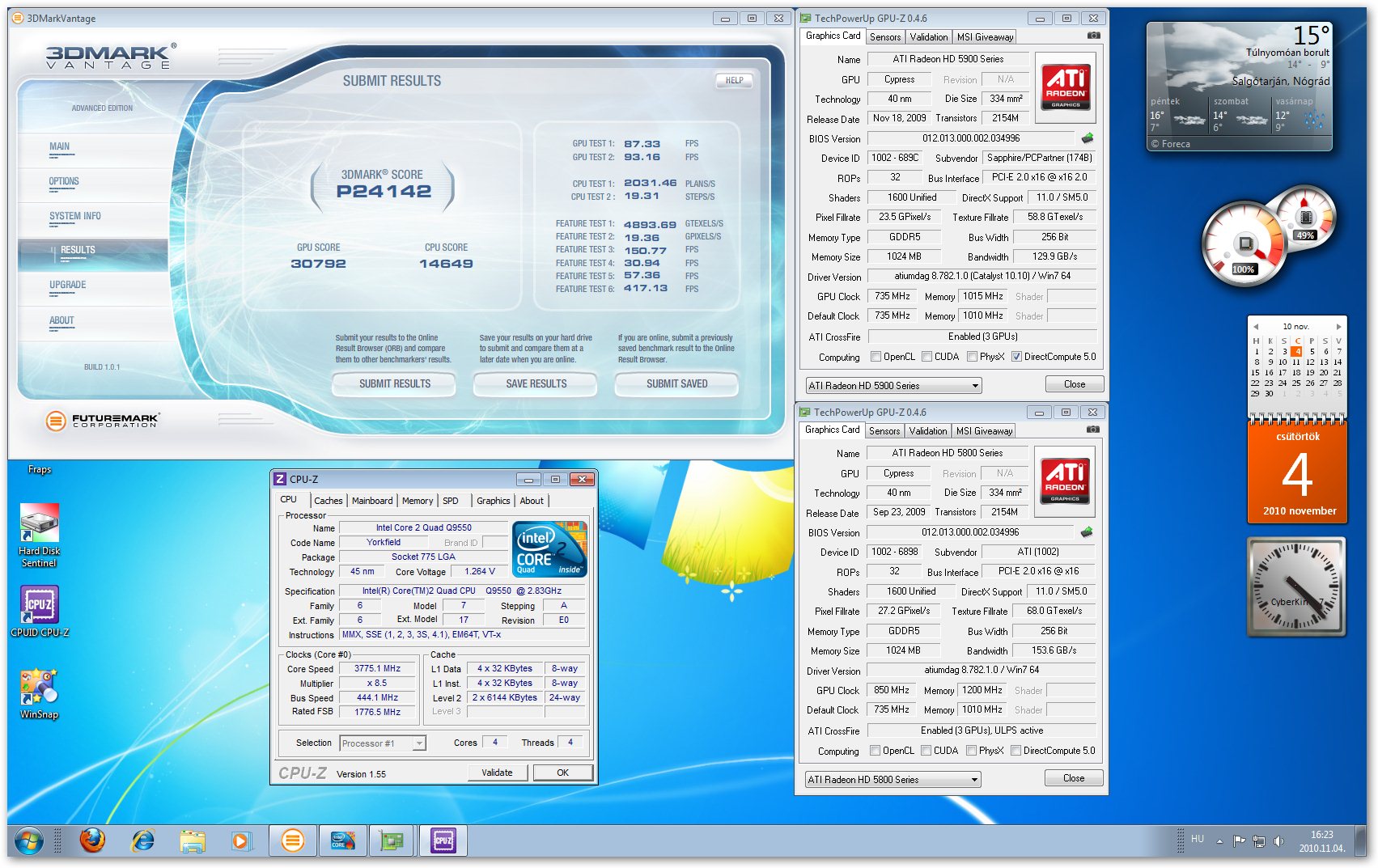Click BIOS save chip icon in HD 5900 GPU-Z
This screenshot has height=868, width=1378.
(1088, 138)
